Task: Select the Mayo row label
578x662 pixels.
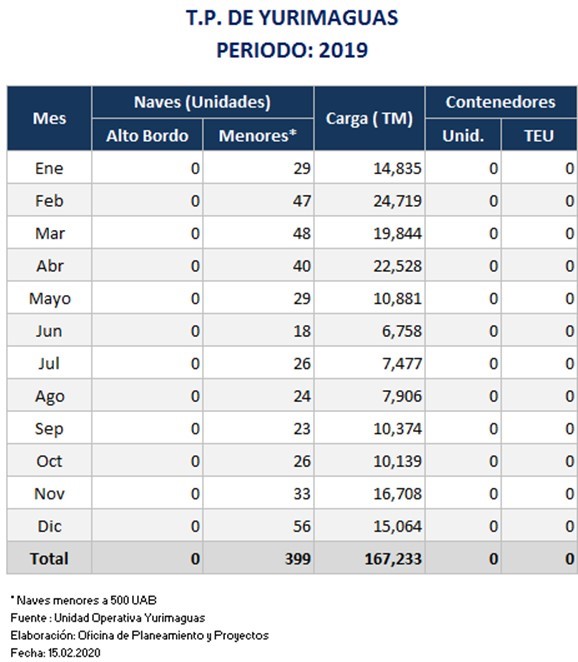Action: tap(49, 298)
